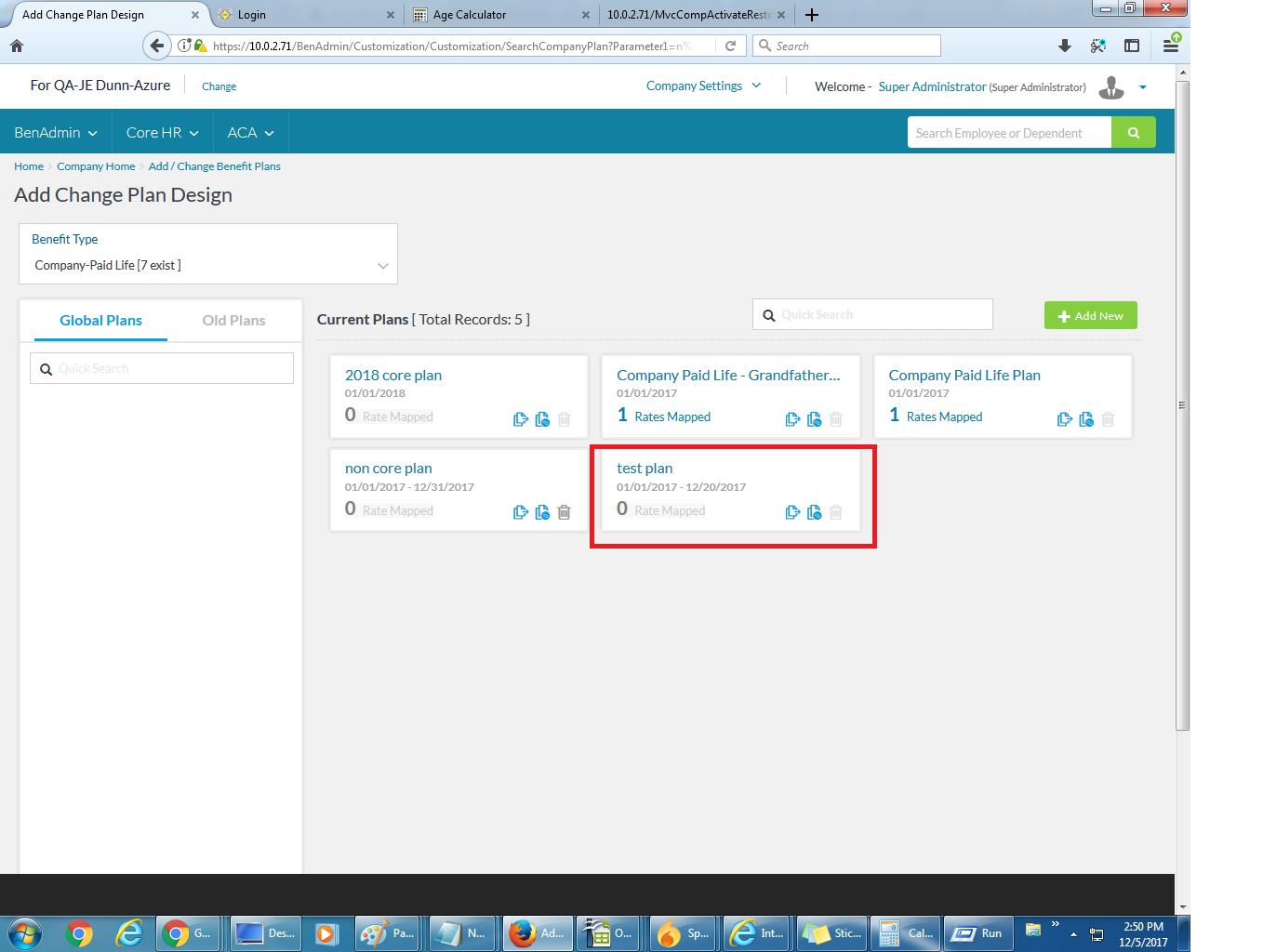Click the user profile avatar icon
The width and height of the screenshot is (1263, 952).
click(1110, 87)
